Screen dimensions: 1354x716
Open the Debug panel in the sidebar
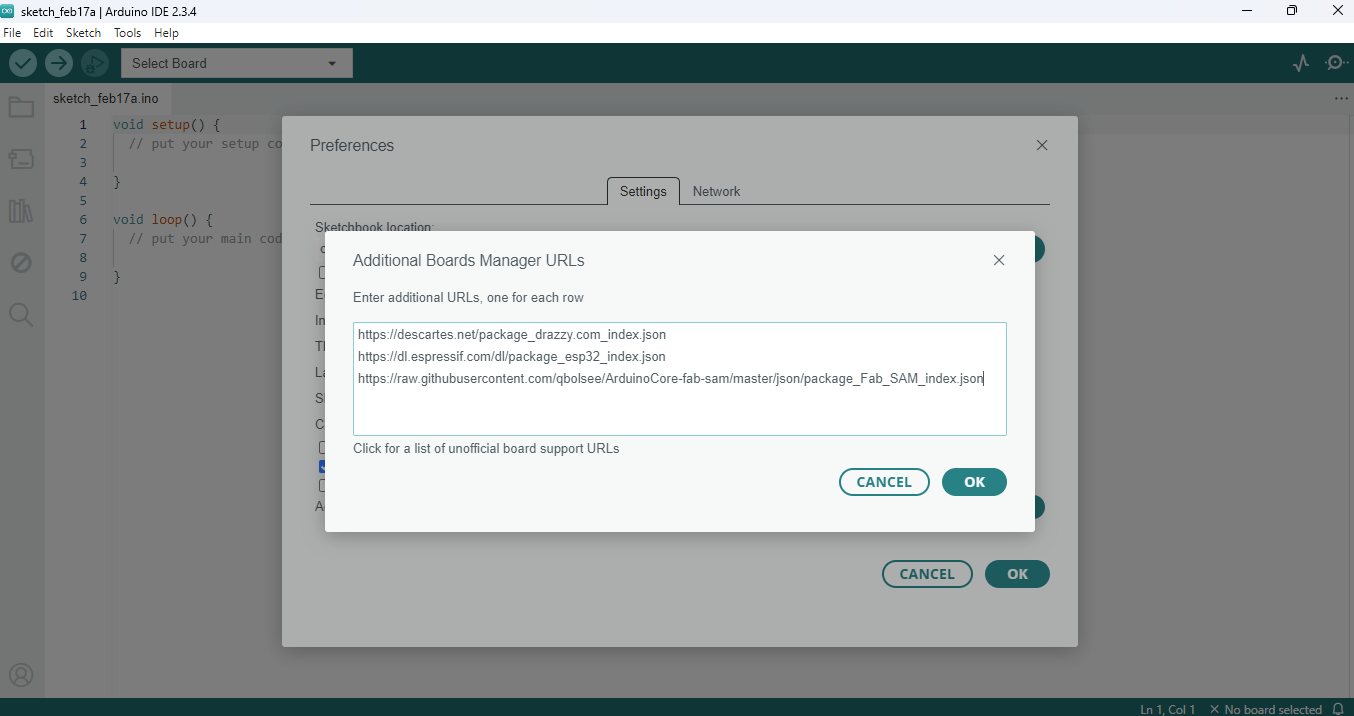click(x=21, y=263)
